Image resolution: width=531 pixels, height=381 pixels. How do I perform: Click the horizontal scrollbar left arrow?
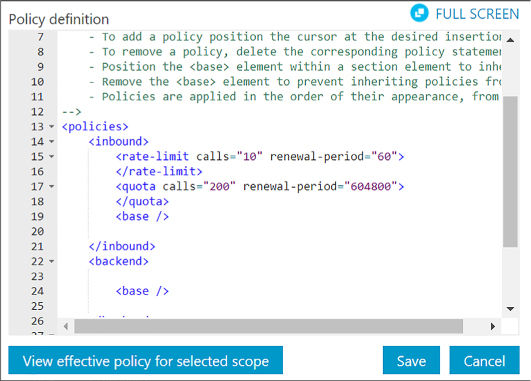(x=66, y=326)
